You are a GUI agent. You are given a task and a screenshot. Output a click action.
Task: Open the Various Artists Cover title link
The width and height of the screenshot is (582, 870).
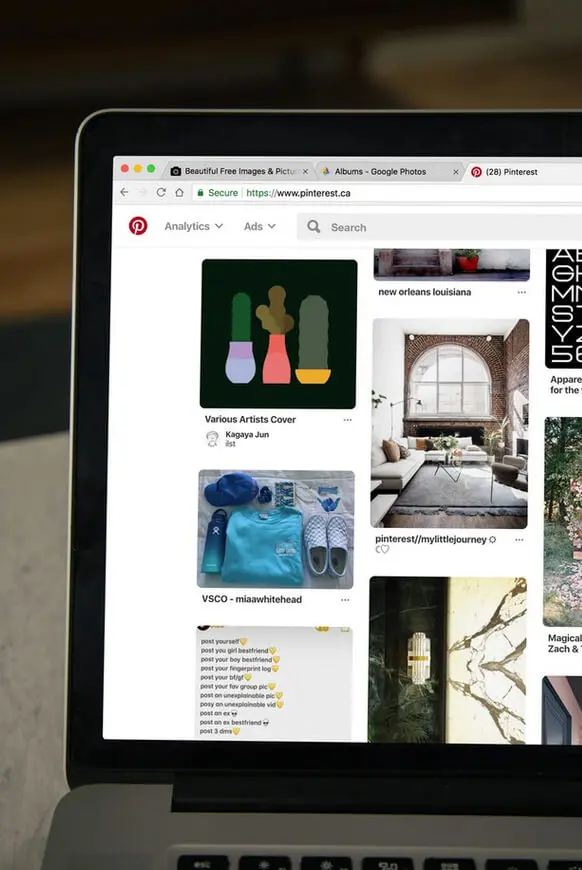tap(250, 419)
